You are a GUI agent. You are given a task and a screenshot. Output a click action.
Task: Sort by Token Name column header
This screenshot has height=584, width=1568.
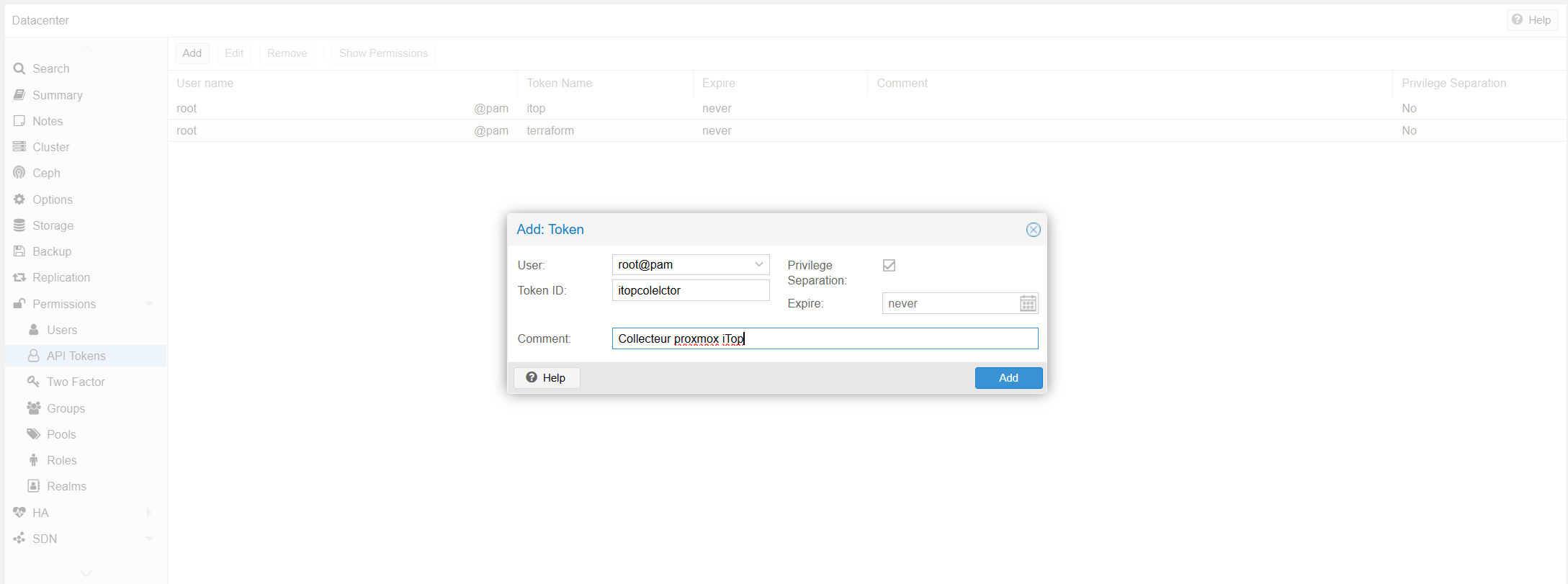click(560, 84)
